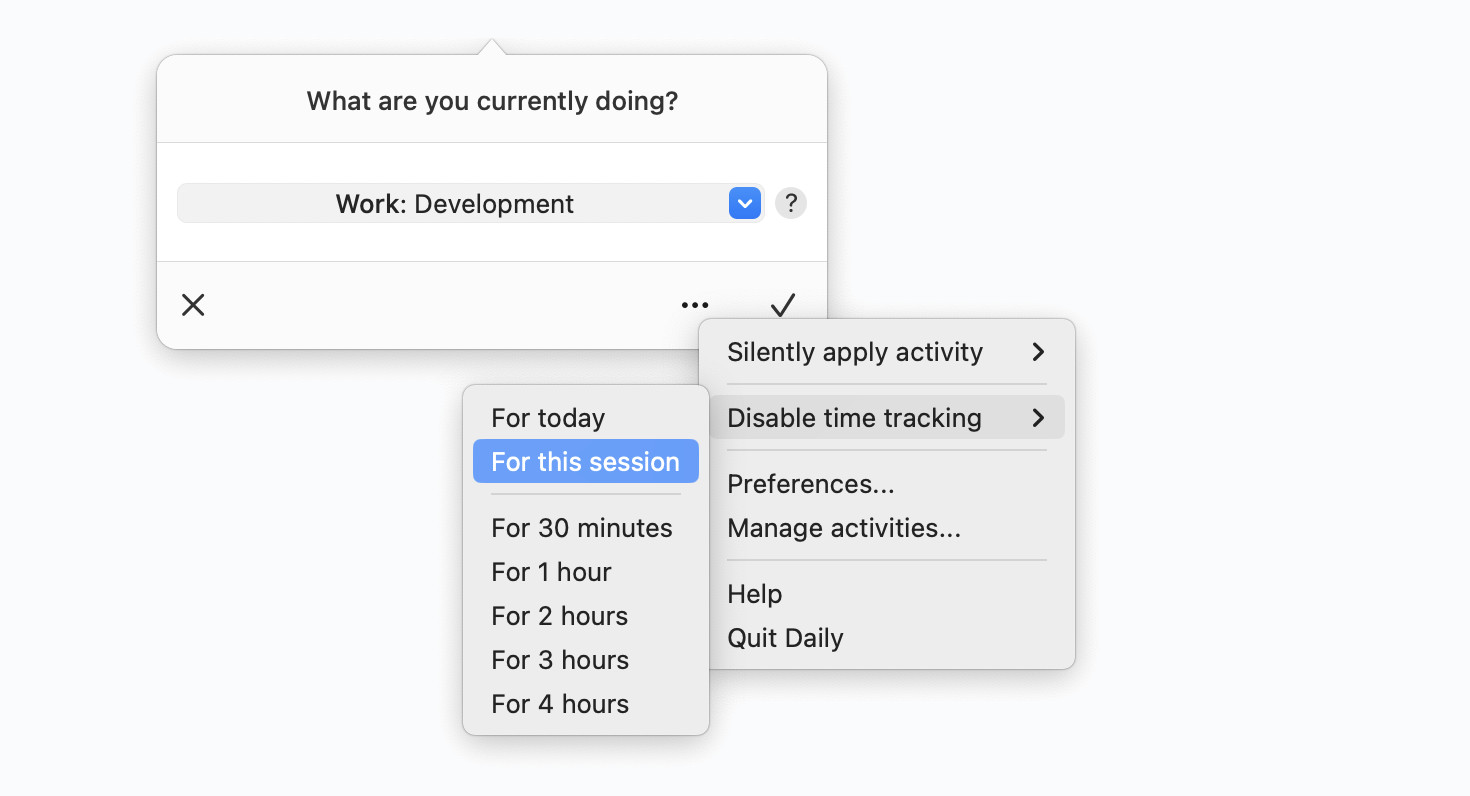
Task: Disable tracking for 30 minutes
Action: click(581, 528)
